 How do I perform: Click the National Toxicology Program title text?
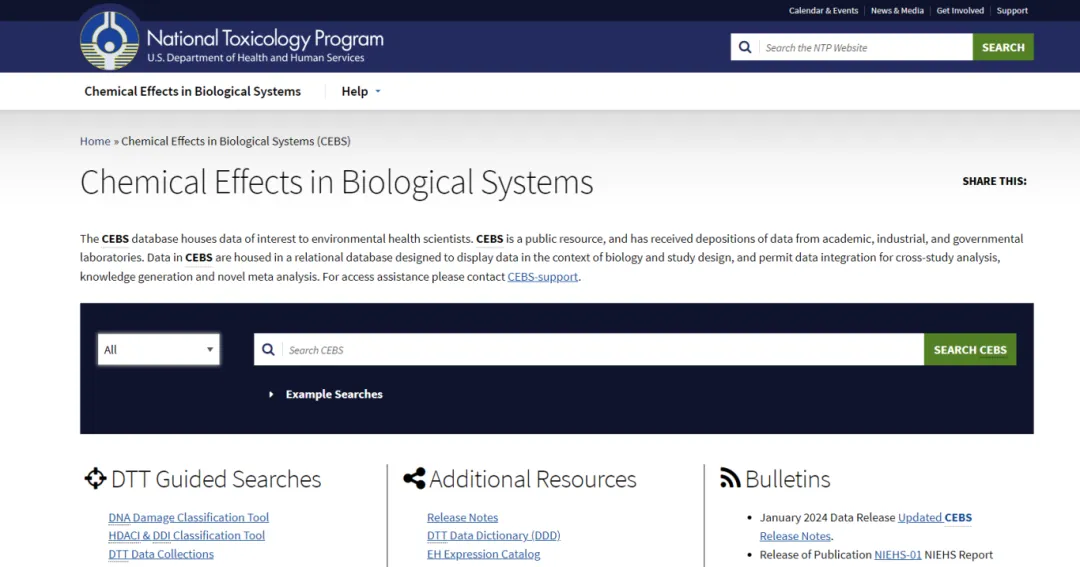click(x=265, y=39)
